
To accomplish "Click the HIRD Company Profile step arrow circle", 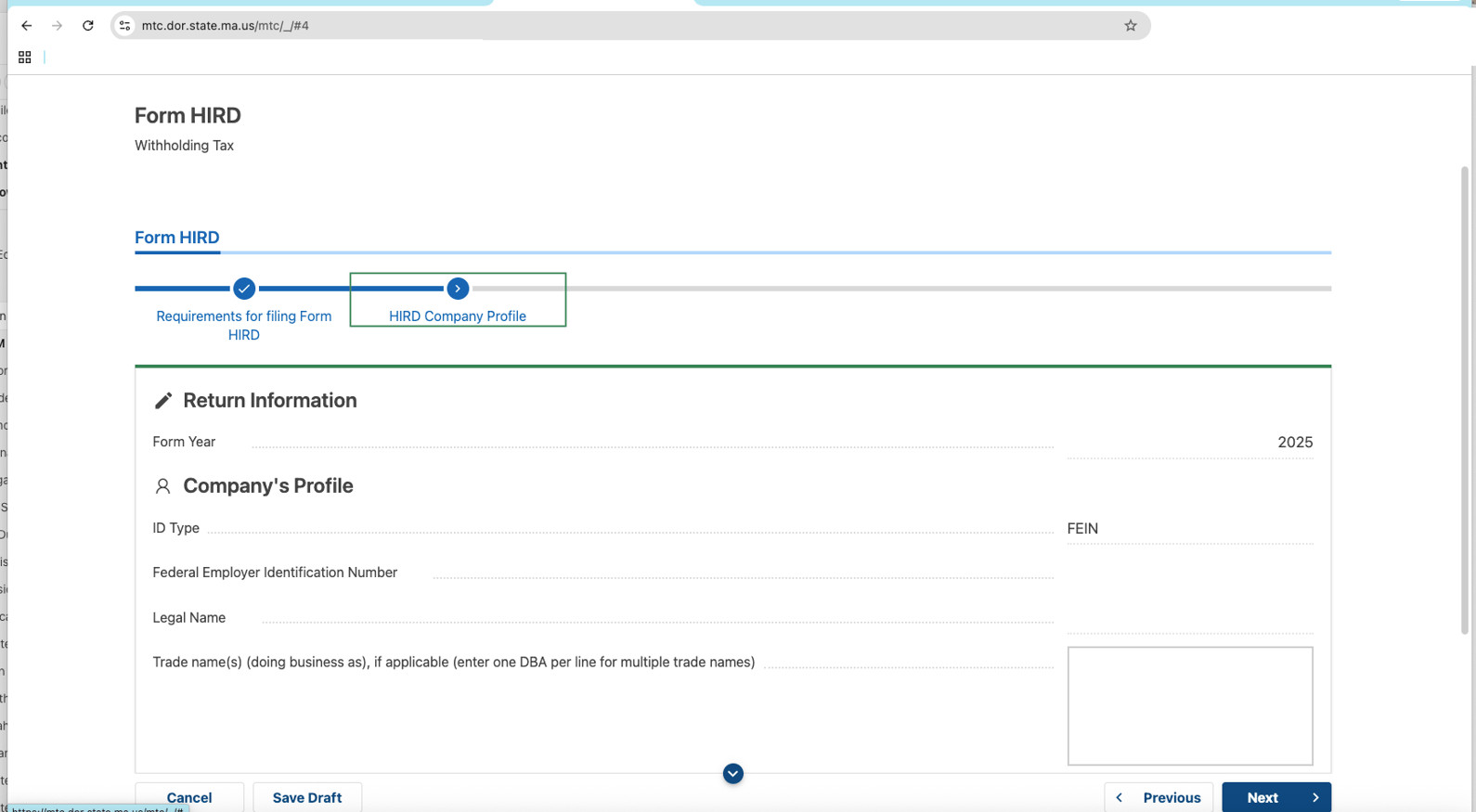I will coord(458,289).
